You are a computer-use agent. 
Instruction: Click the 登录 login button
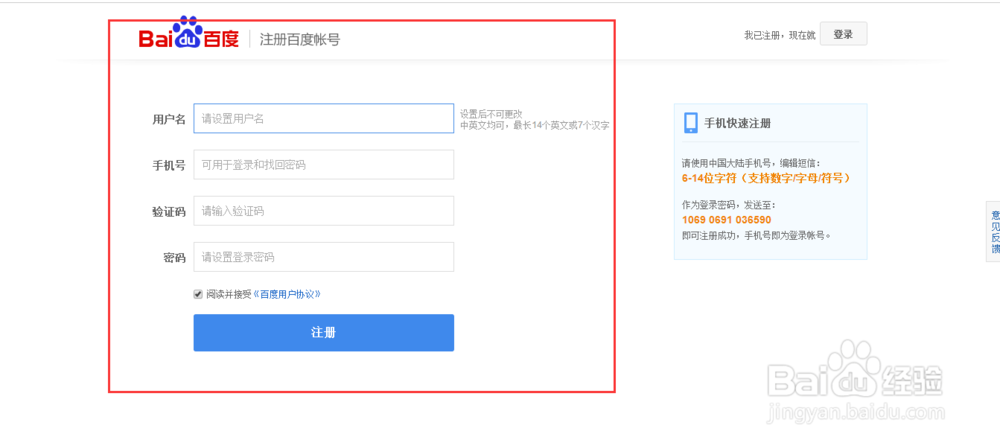pyautogui.click(x=843, y=34)
